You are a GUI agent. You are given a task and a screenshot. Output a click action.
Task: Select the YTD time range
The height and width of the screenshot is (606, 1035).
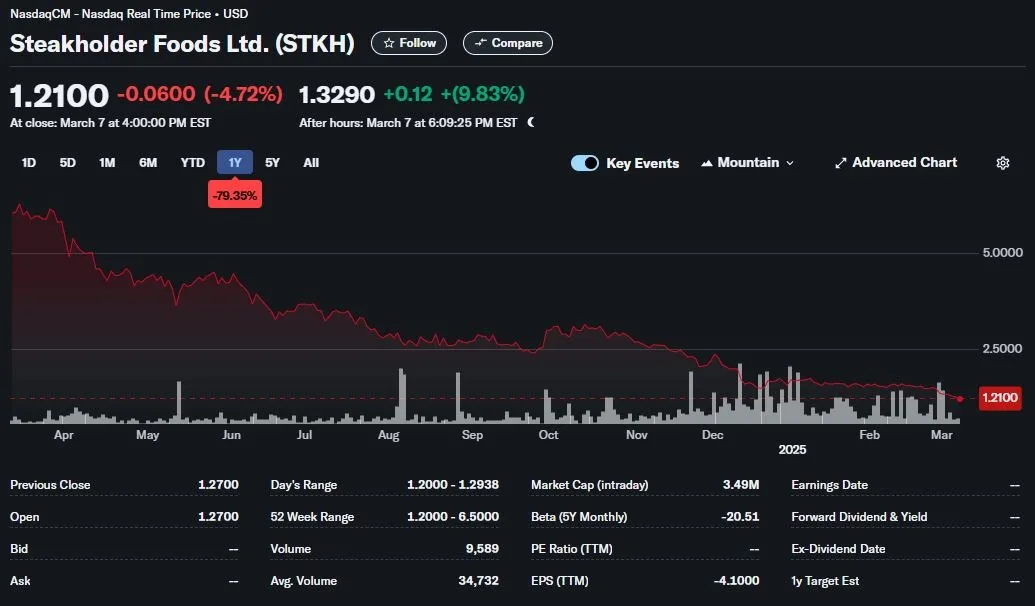193,162
